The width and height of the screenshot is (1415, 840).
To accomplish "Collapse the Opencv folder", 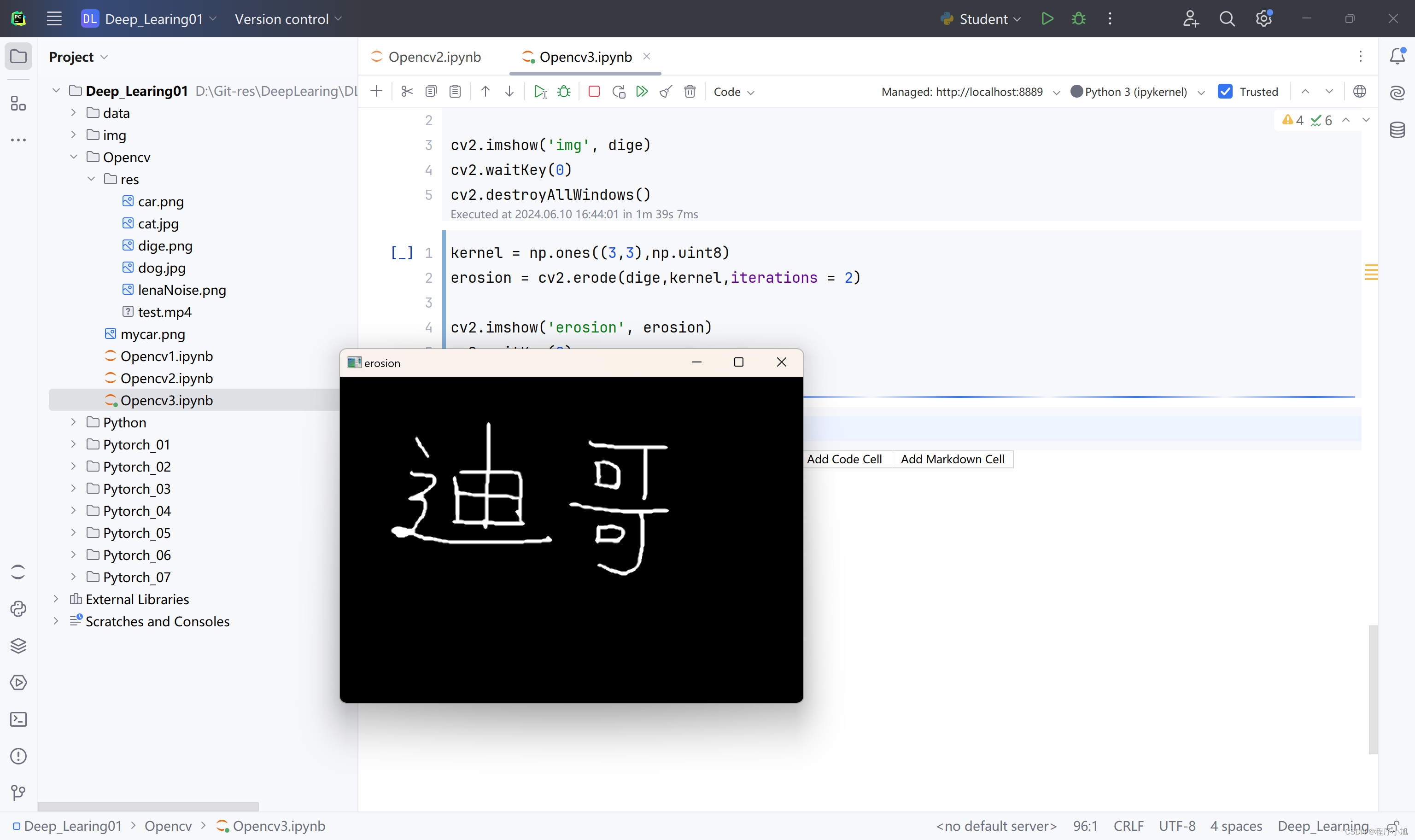I will click(74, 157).
